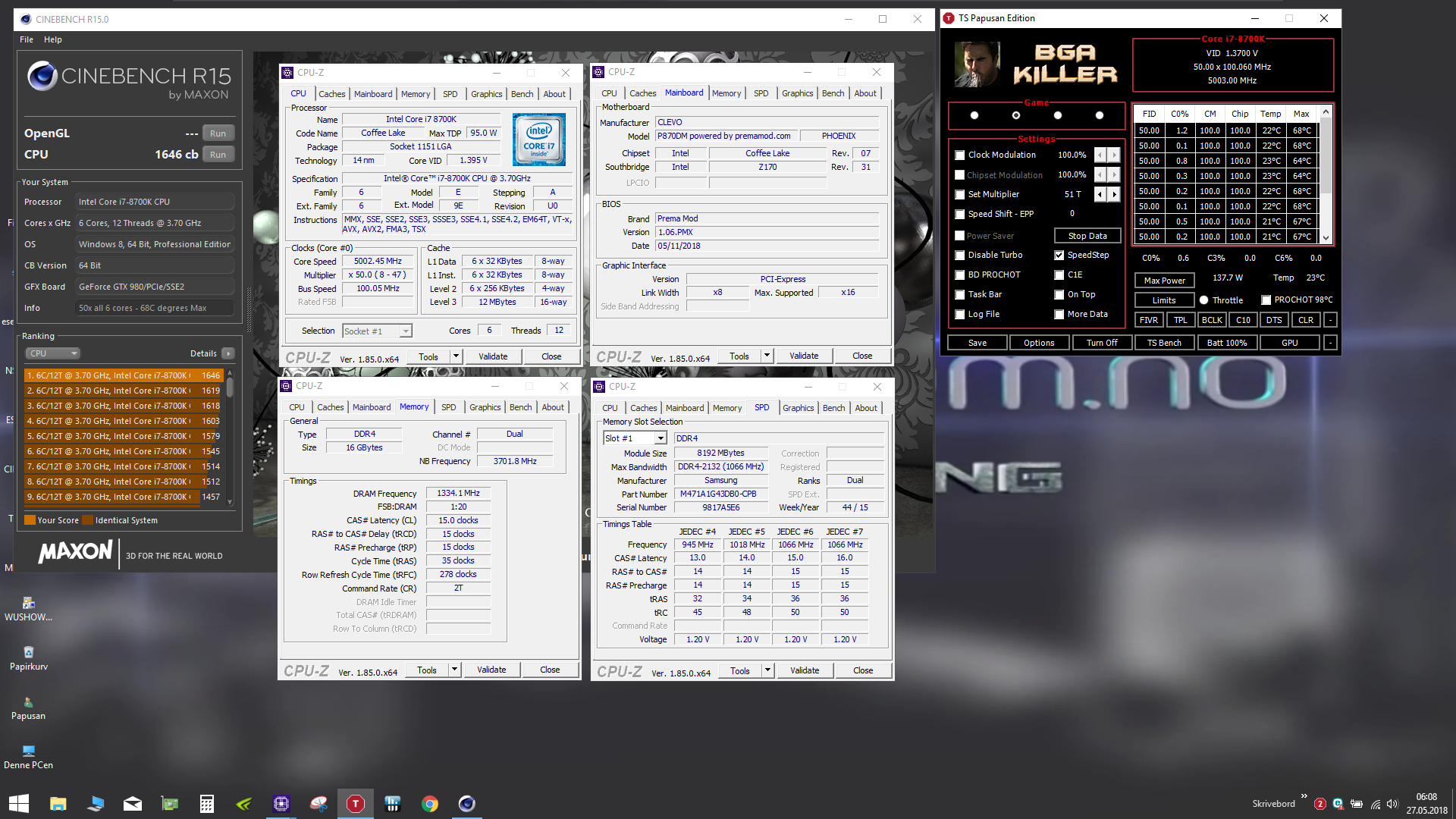The image size is (1456, 819).
Task: Open ThrottleStop Limits window
Action: click(1164, 300)
